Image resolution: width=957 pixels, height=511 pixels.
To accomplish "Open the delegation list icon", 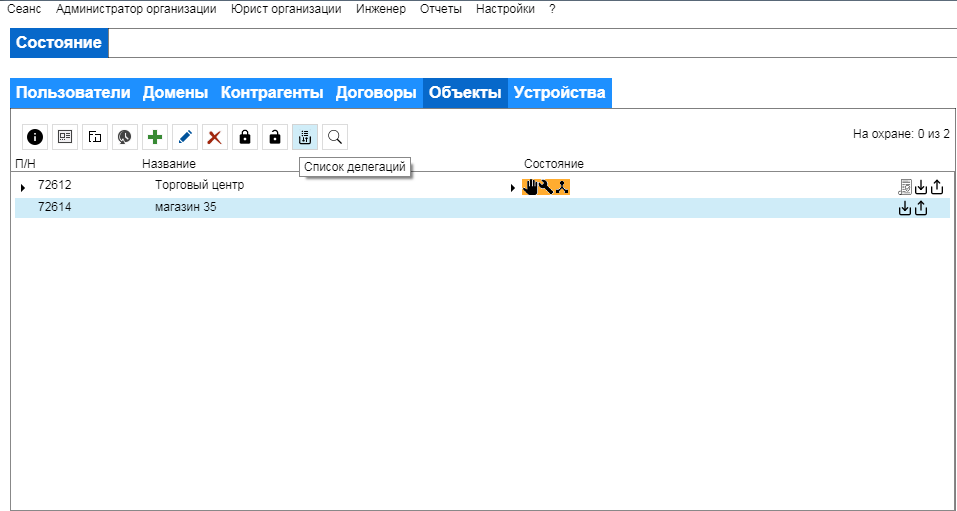I will (305, 137).
